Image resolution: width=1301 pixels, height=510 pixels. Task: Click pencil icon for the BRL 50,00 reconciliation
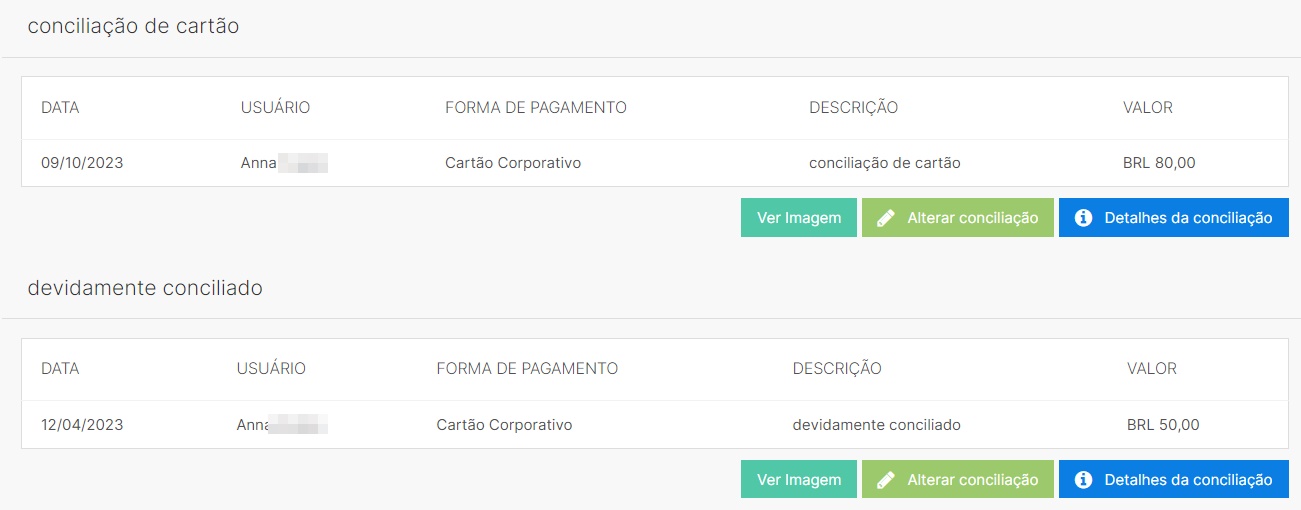click(885, 480)
